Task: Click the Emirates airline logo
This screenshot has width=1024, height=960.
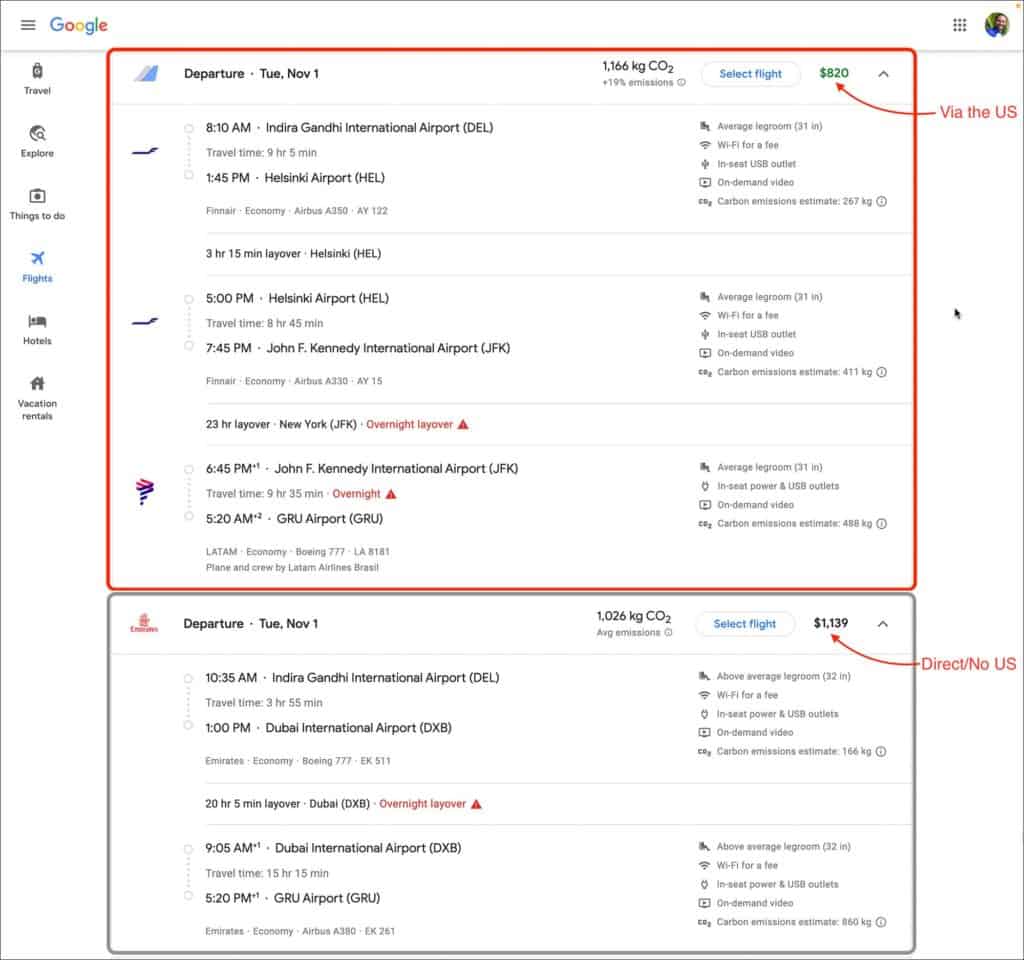Action: pyautogui.click(x=144, y=624)
